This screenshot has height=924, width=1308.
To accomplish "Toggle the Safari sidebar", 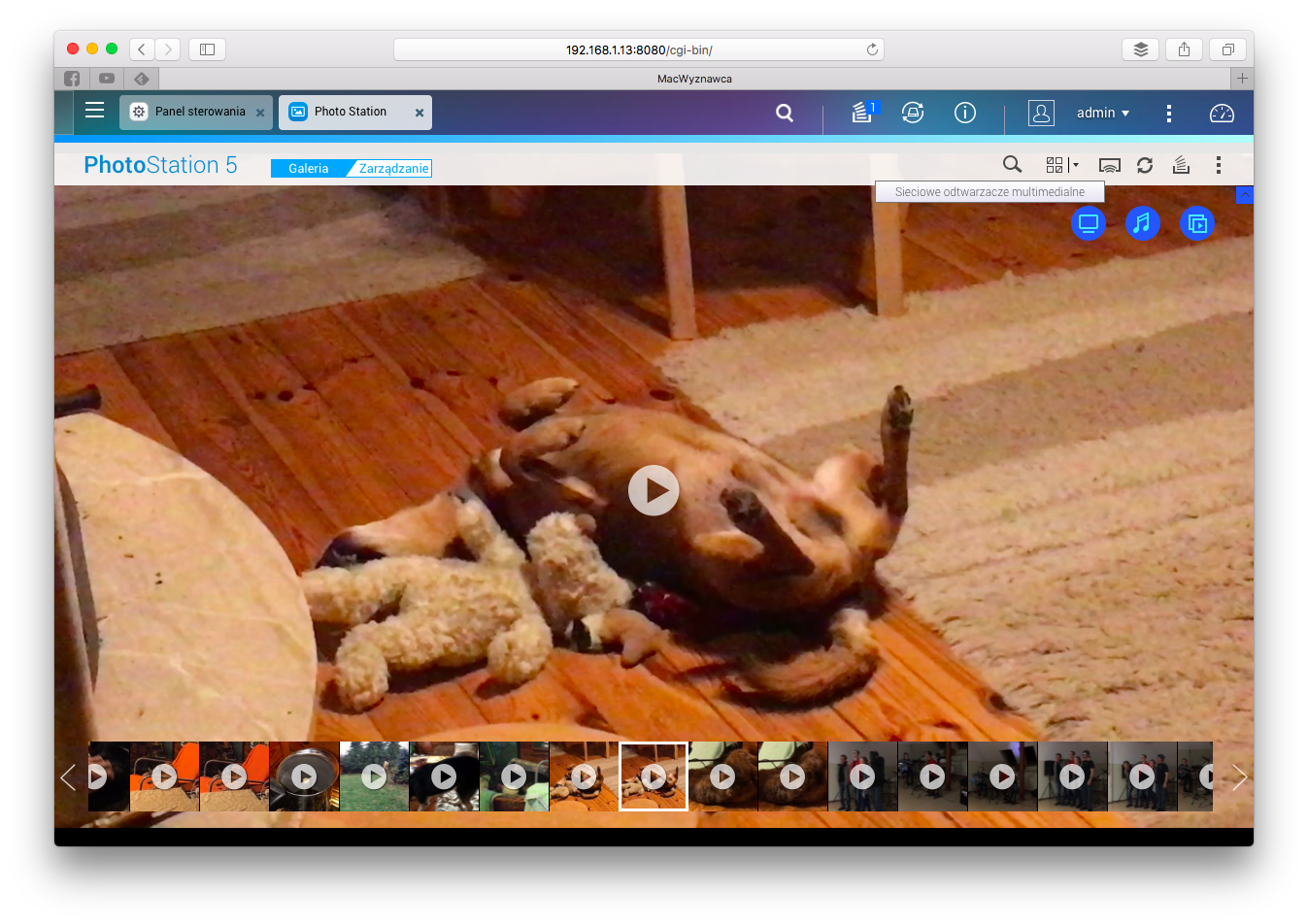I will click(207, 49).
